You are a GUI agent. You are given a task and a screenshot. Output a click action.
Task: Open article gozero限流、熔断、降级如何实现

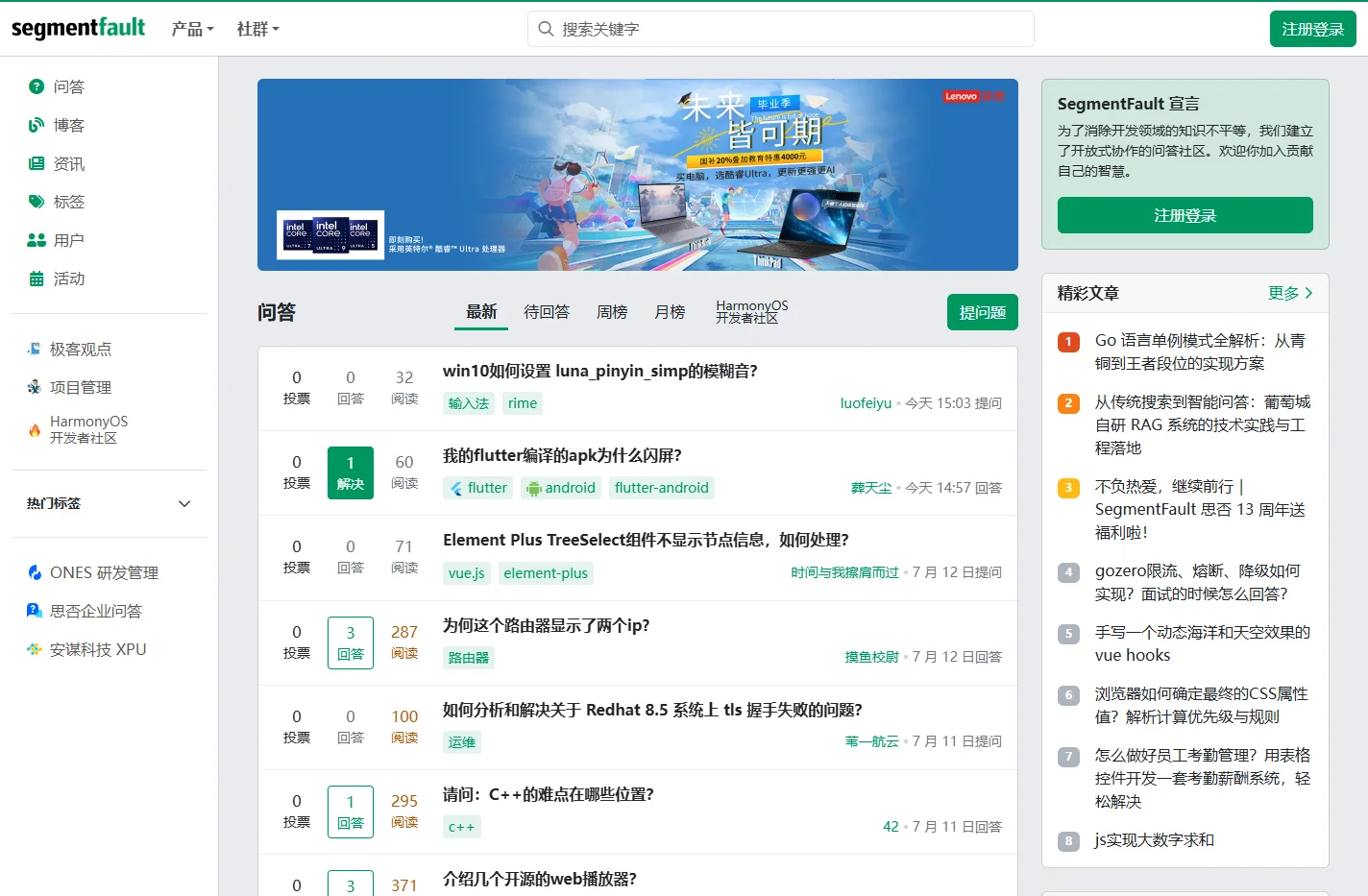tap(1198, 582)
